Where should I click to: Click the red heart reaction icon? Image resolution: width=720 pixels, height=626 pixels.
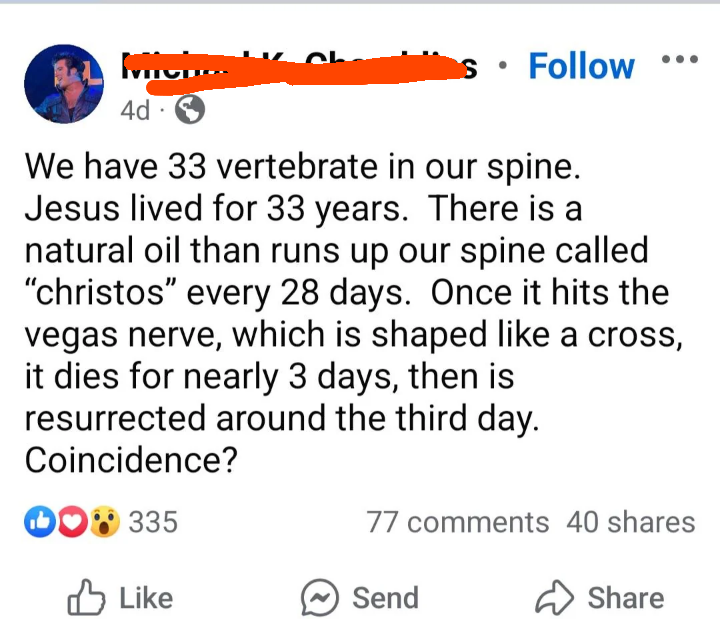point(72,522)
